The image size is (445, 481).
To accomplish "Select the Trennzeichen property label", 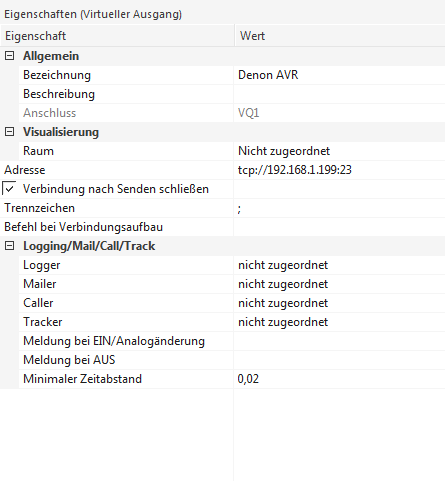I will [x=39, y=208].
